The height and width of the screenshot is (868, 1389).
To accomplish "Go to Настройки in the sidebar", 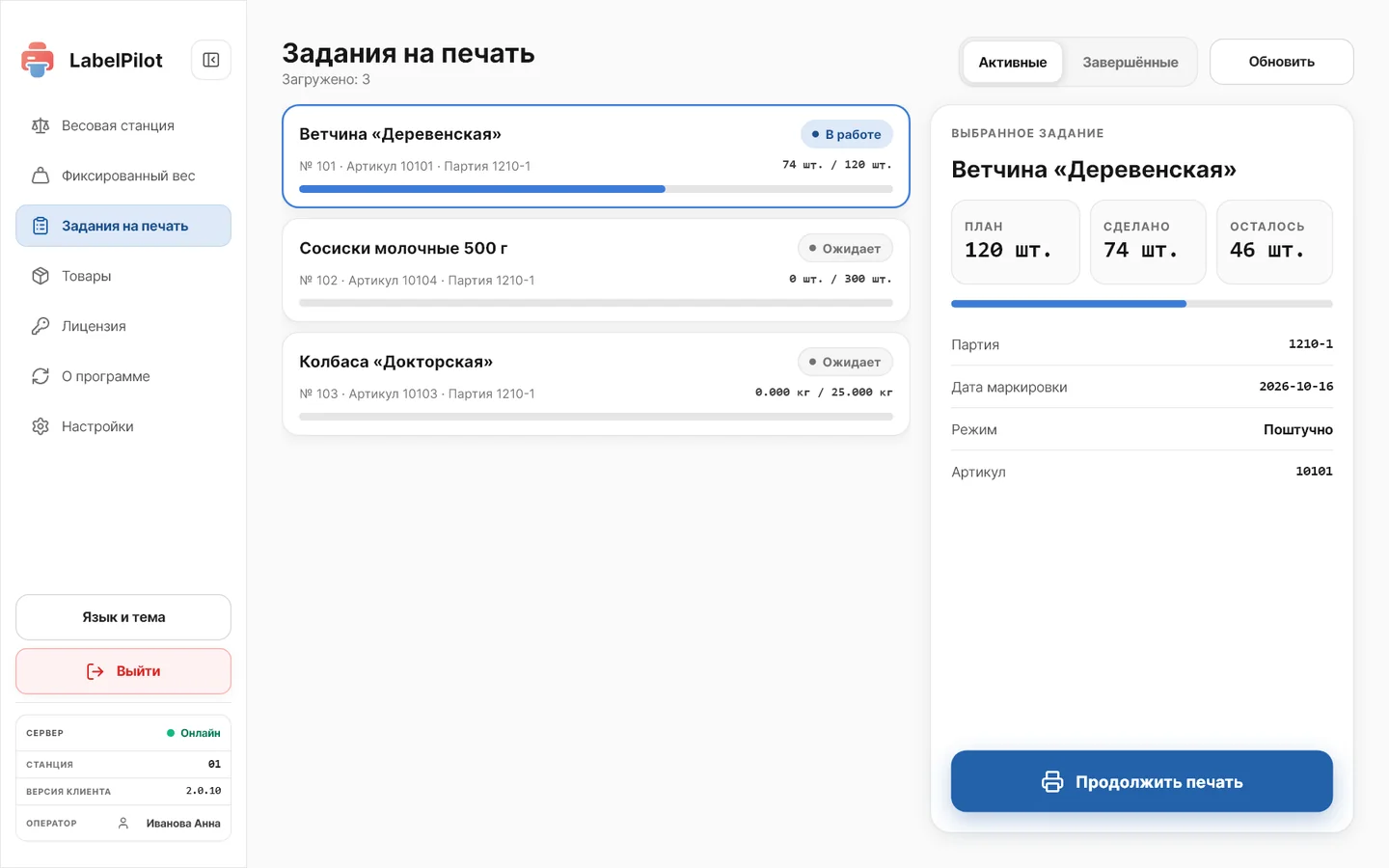I will pyautogui.click(x=123, y=426).
